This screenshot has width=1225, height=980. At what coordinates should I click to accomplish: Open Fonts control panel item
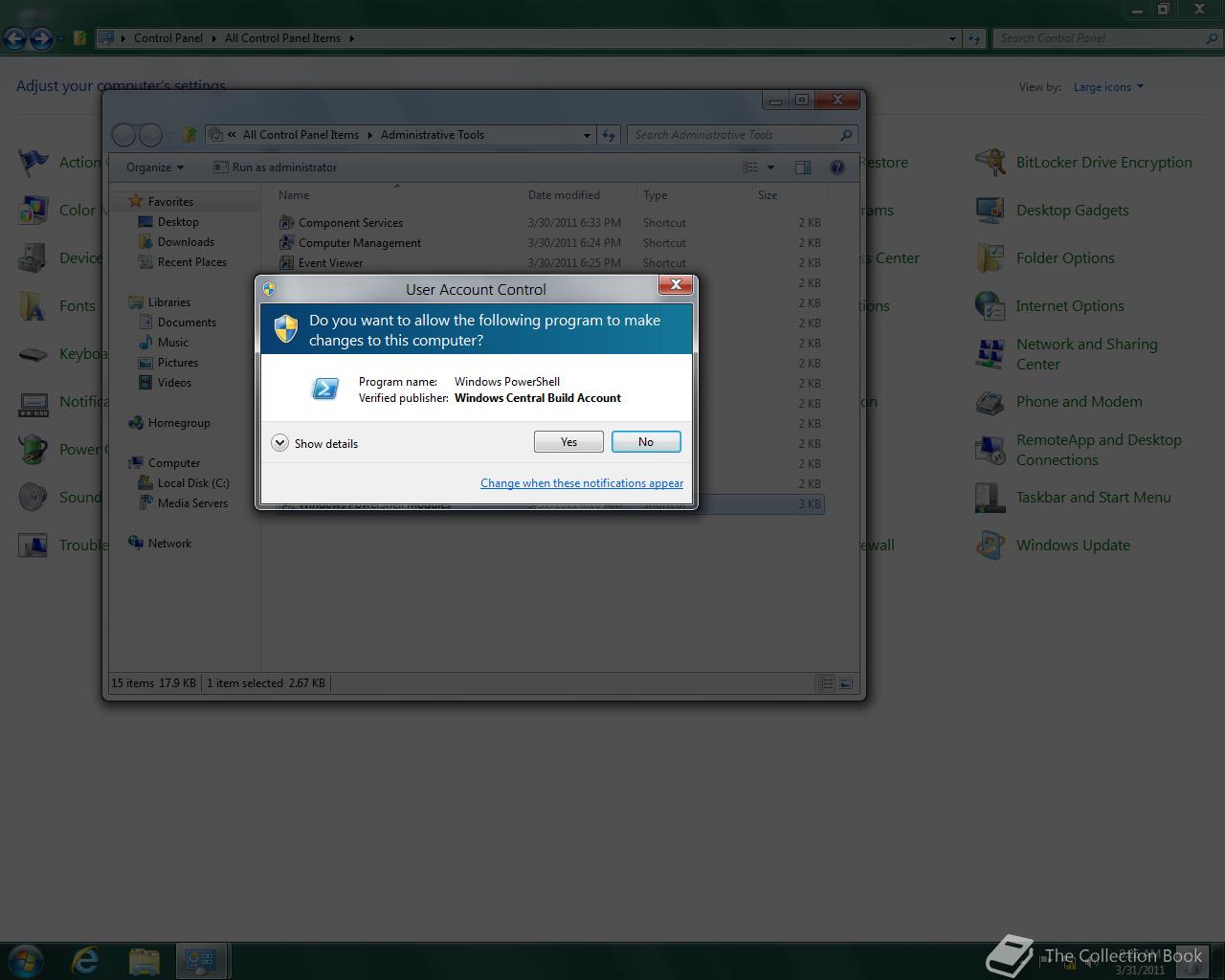click(x=57, y=306)
